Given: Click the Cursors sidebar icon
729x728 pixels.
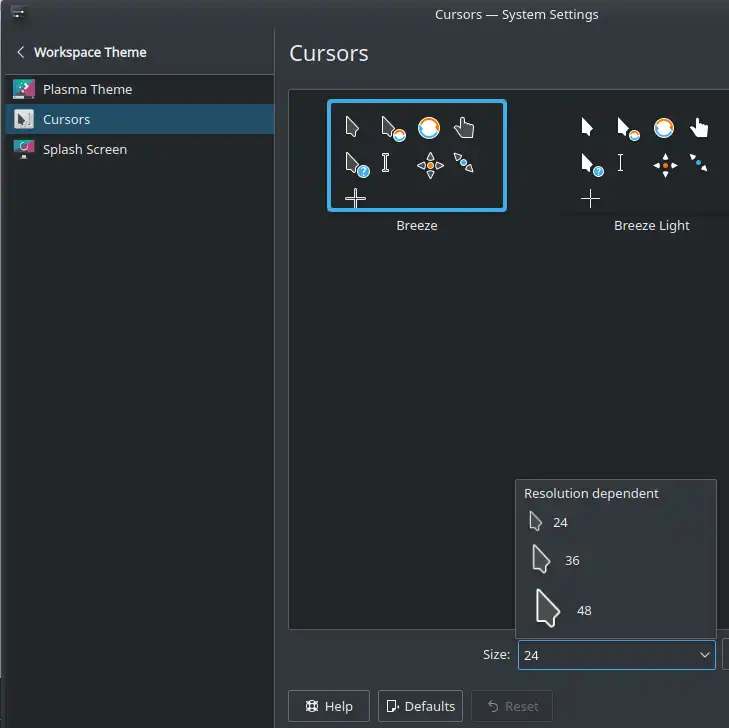Looking at the screenshot, I should tap(24, 119).
